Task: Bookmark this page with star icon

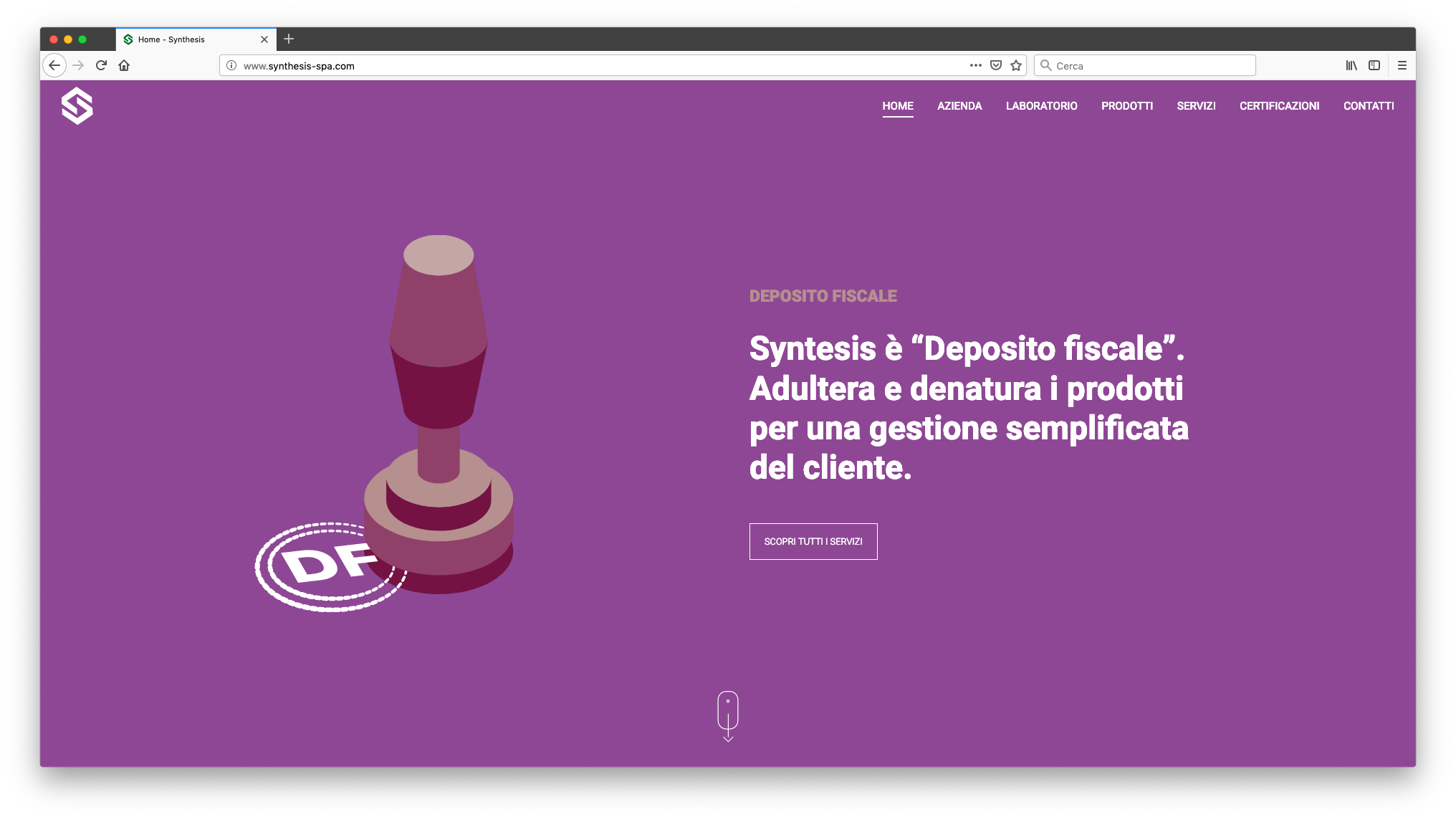Action: [x=1016, y=65]
